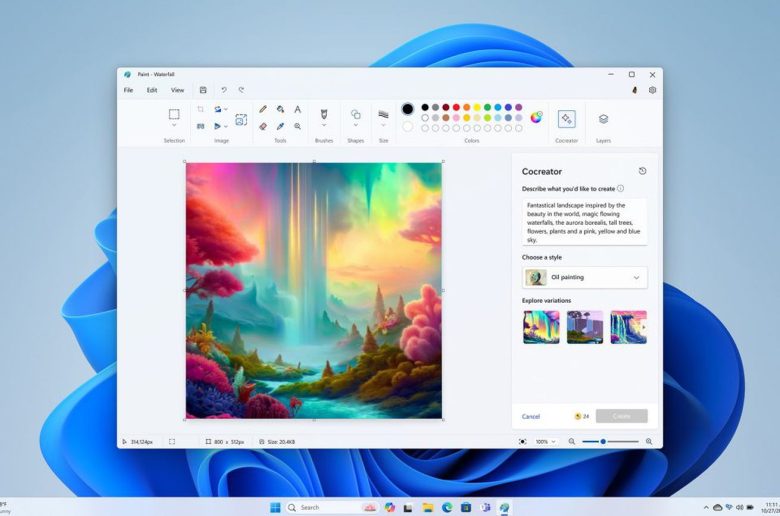Click the Undo arrow

point(224,90)
